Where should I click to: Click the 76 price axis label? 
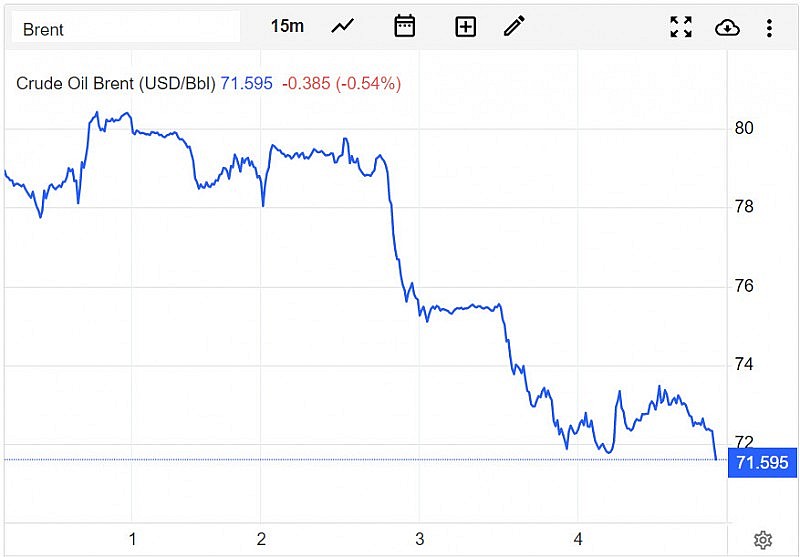pyautogui.click(x=744, y=286)
